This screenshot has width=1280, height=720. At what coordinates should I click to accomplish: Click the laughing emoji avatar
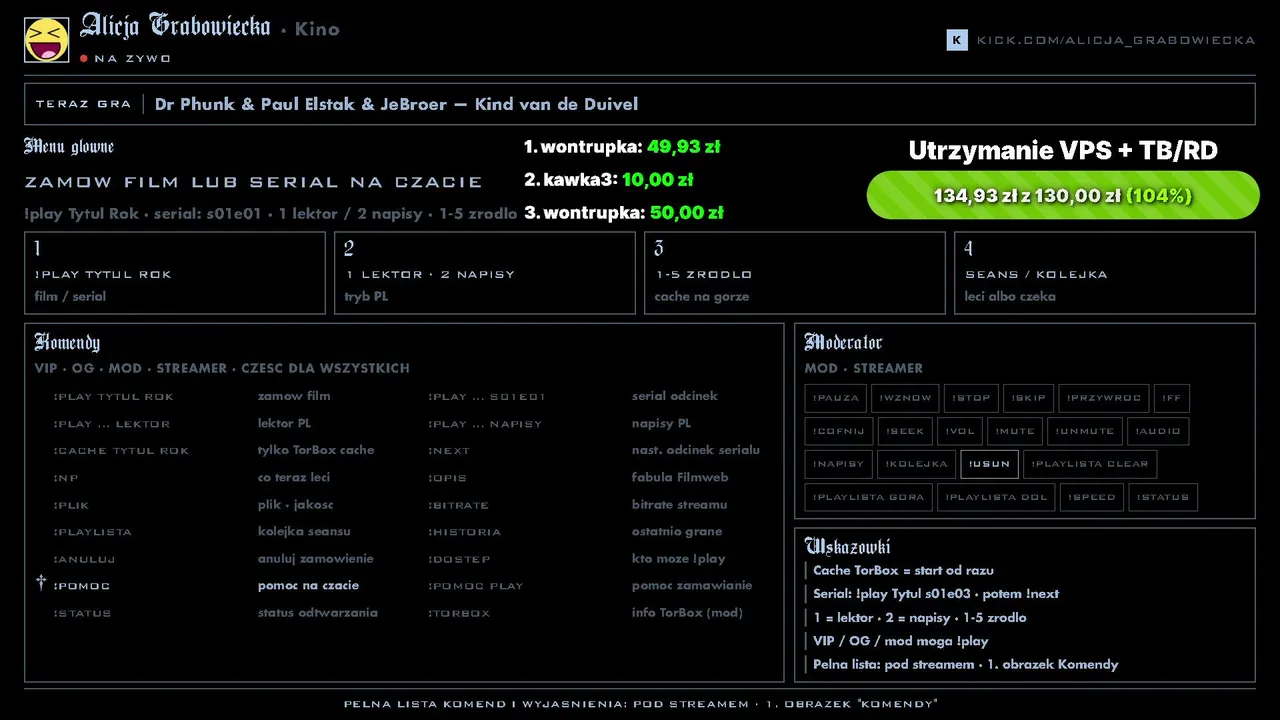[47, 40]
